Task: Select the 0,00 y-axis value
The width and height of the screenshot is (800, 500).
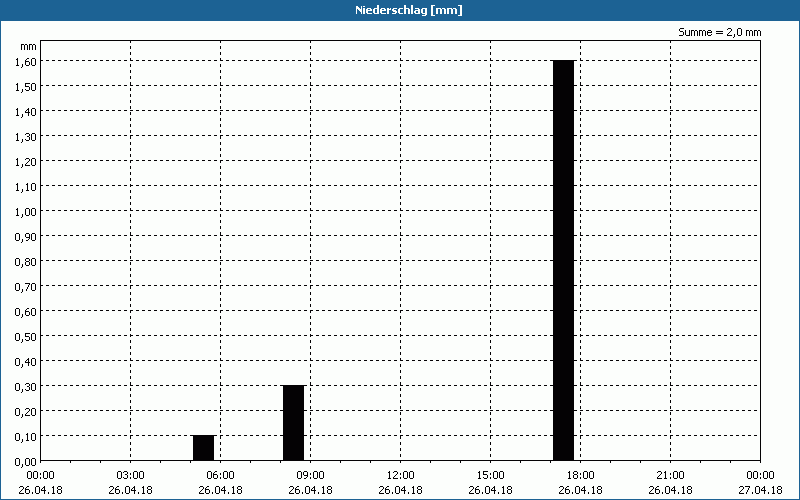Action: click(26, 462)
